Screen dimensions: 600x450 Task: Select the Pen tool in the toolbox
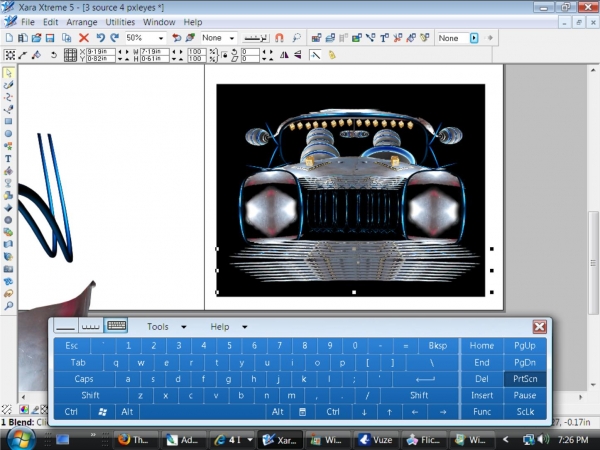[8, 109]
